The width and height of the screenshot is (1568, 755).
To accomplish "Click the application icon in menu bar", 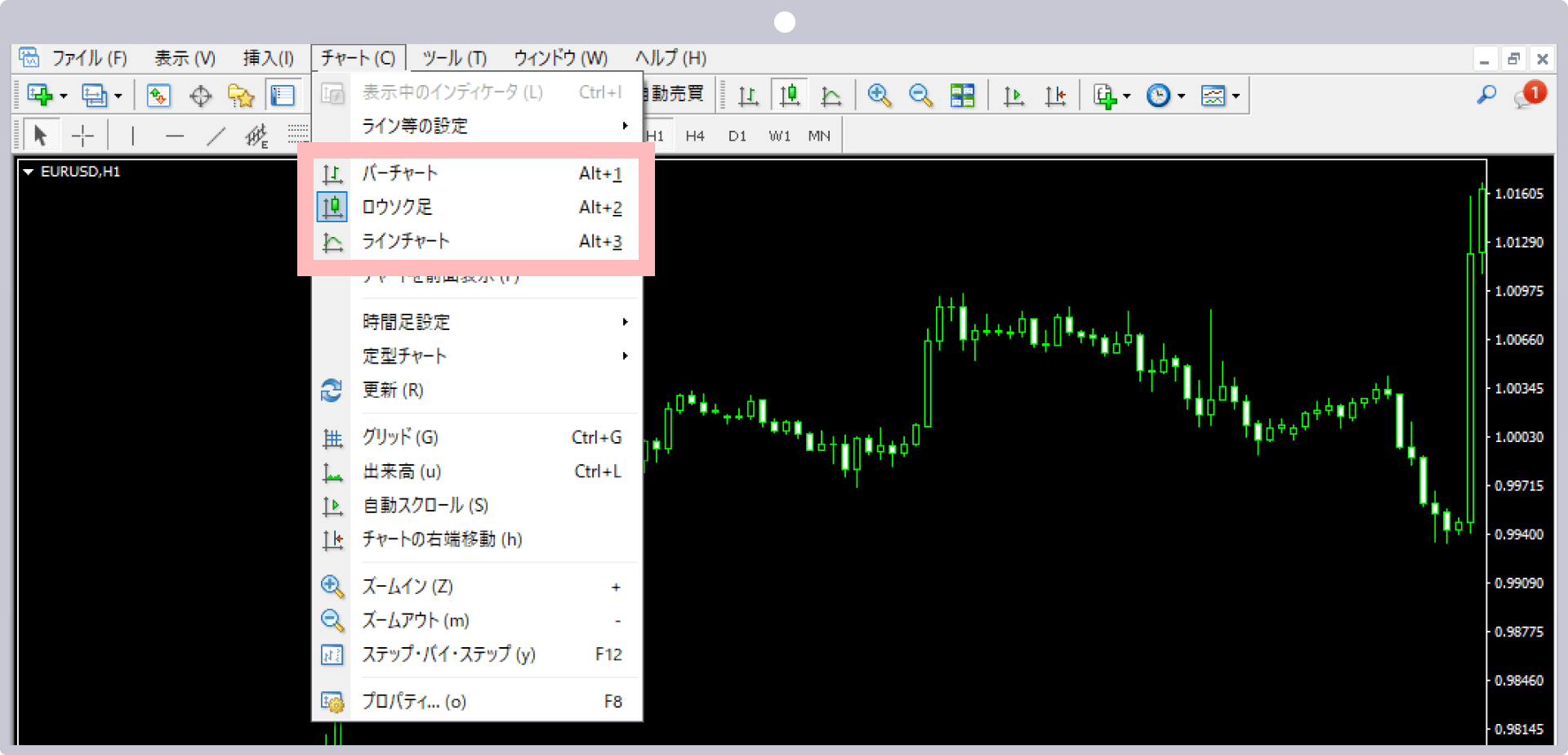I will coord(29,57).
